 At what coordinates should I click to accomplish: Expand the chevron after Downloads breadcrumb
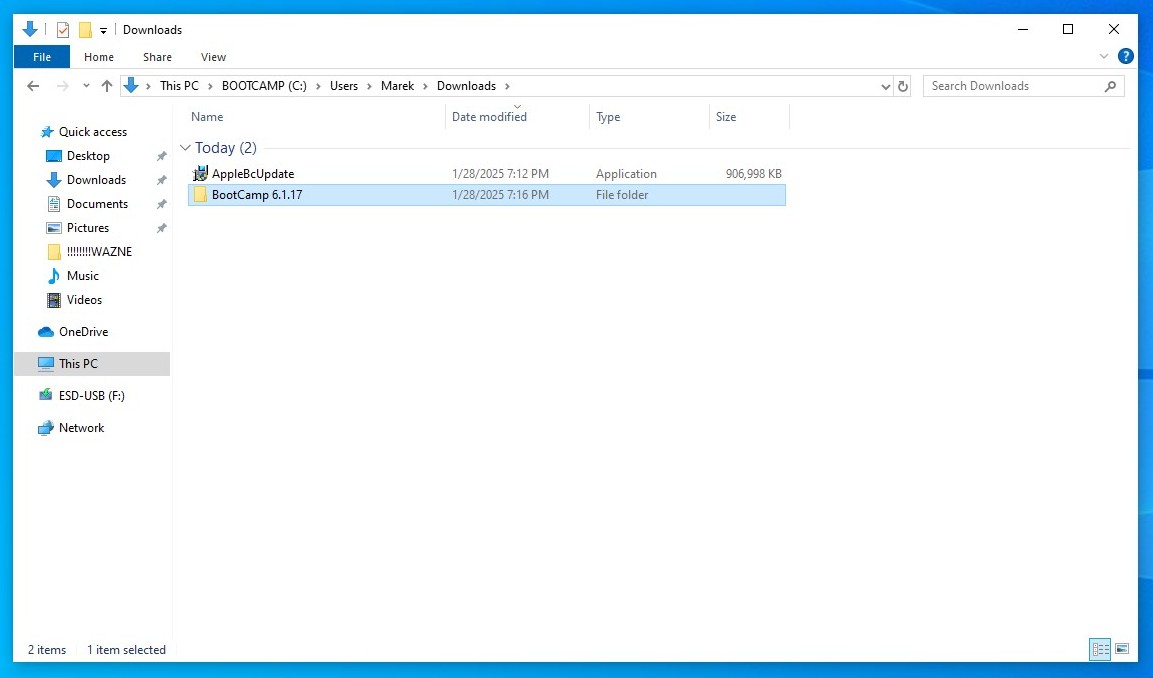pos(507,86)
